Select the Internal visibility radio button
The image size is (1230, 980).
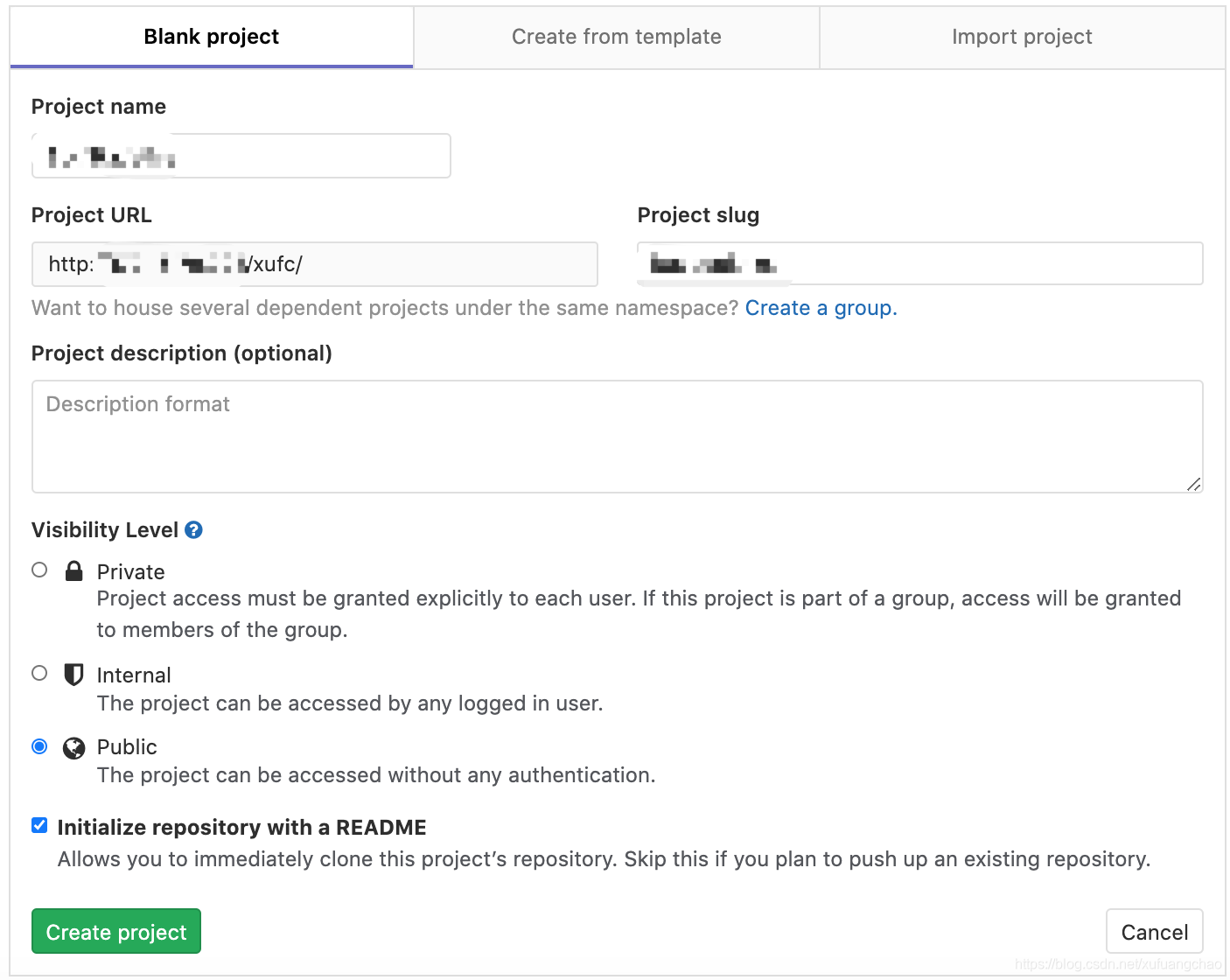click(39, 673)
